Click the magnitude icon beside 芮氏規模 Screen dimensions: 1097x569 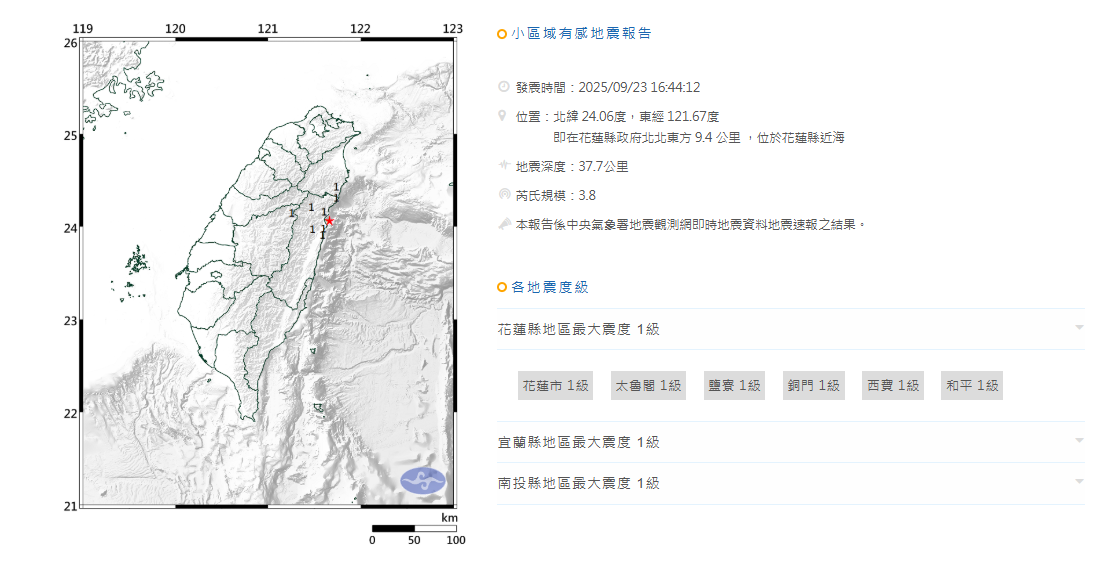[503, 195]
